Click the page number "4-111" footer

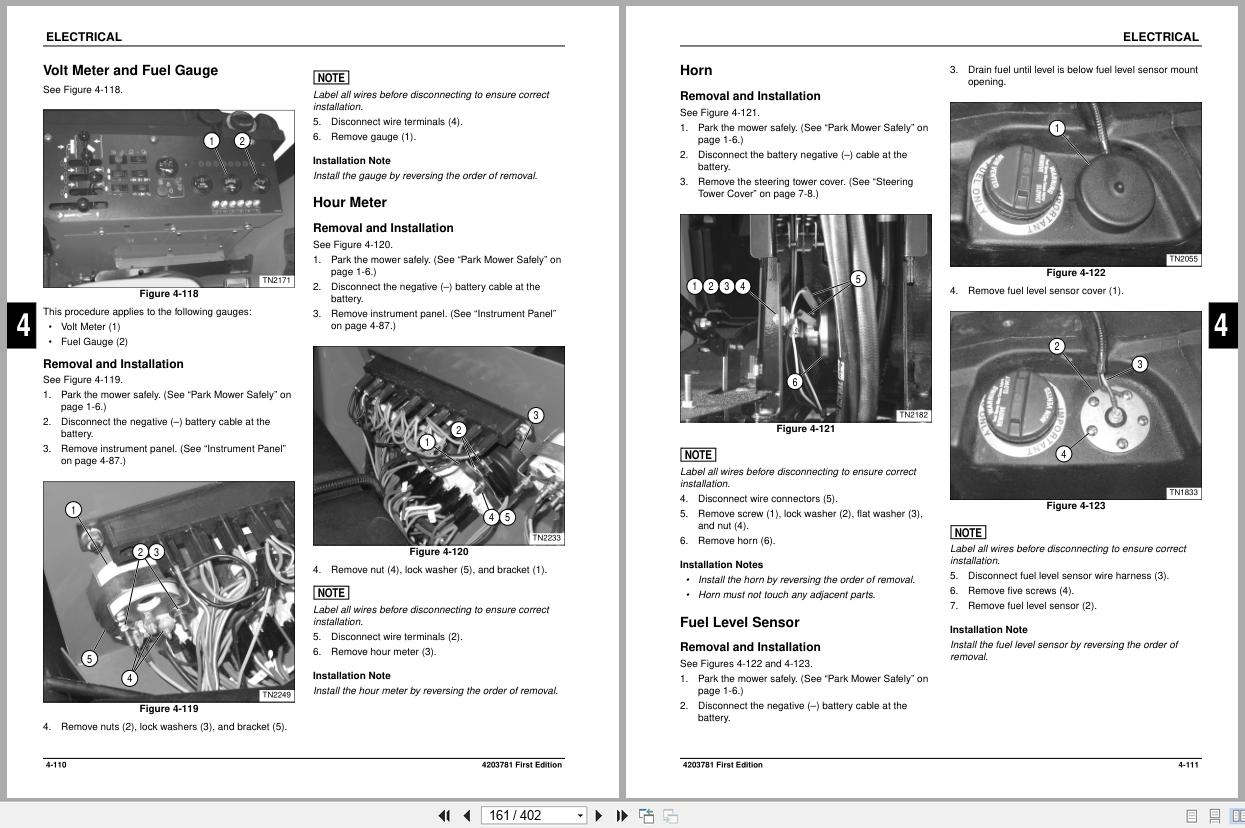tap(1188, 765)
